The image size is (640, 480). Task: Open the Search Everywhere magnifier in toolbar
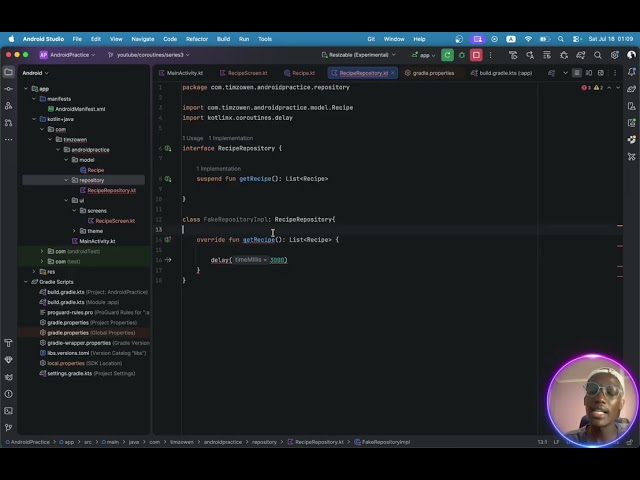pyautogui.click(x=598, y=55)
